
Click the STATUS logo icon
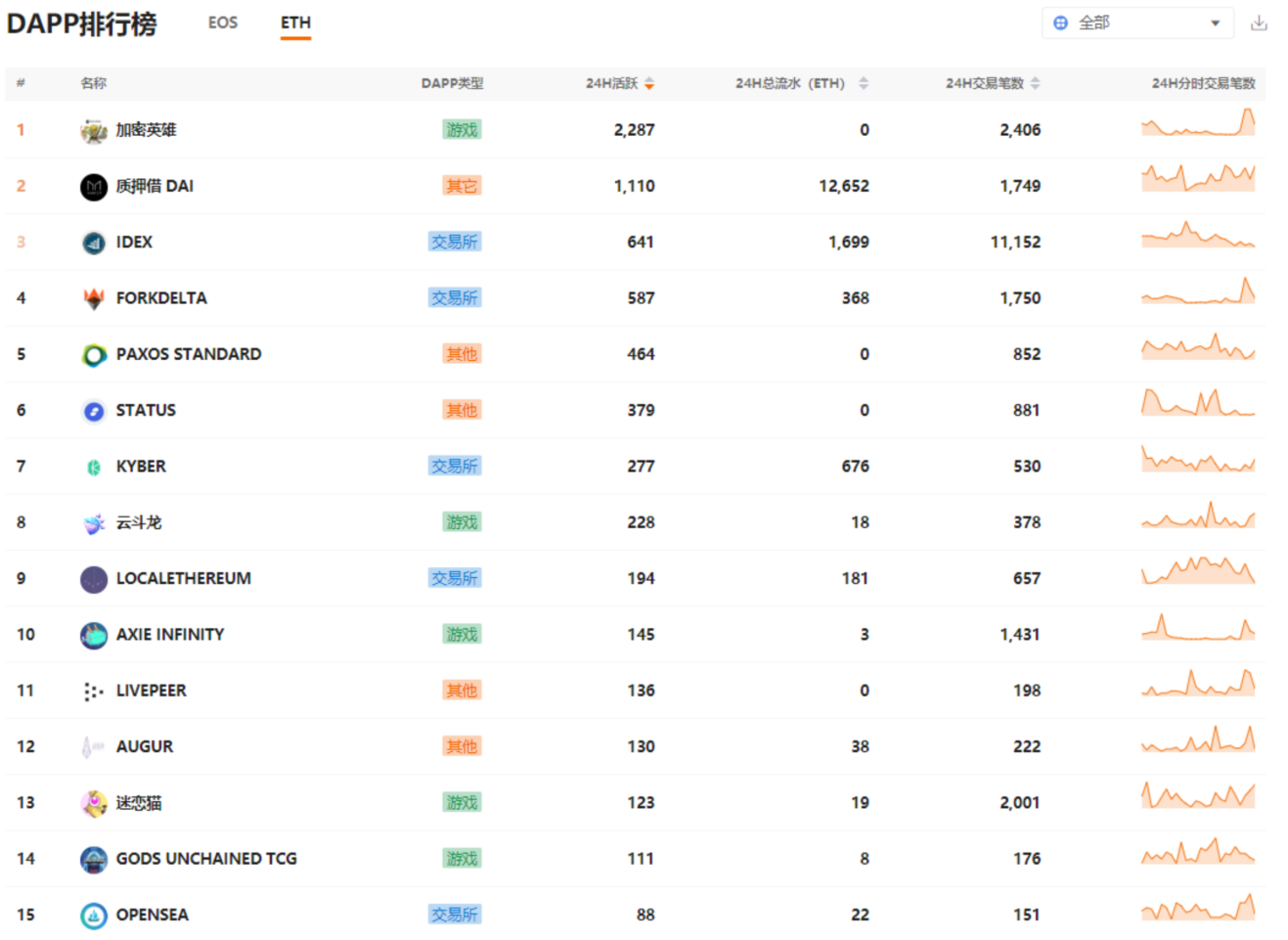coord(94,411)
